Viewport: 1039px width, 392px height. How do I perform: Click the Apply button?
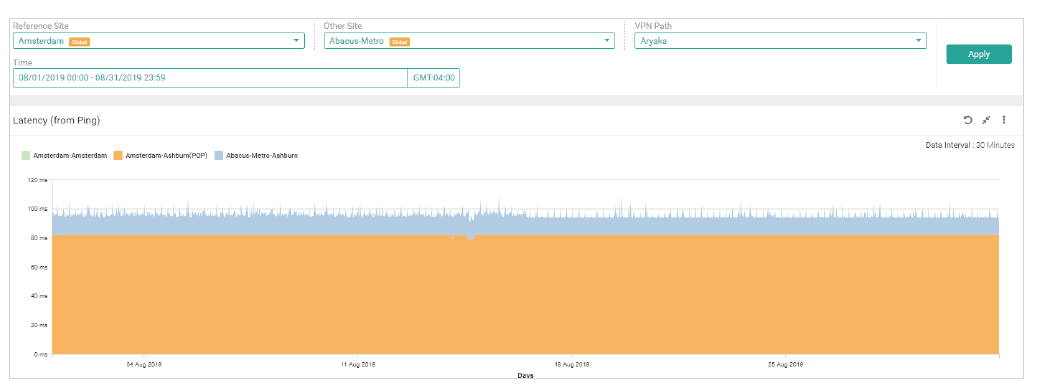click(x=979, y=54)
